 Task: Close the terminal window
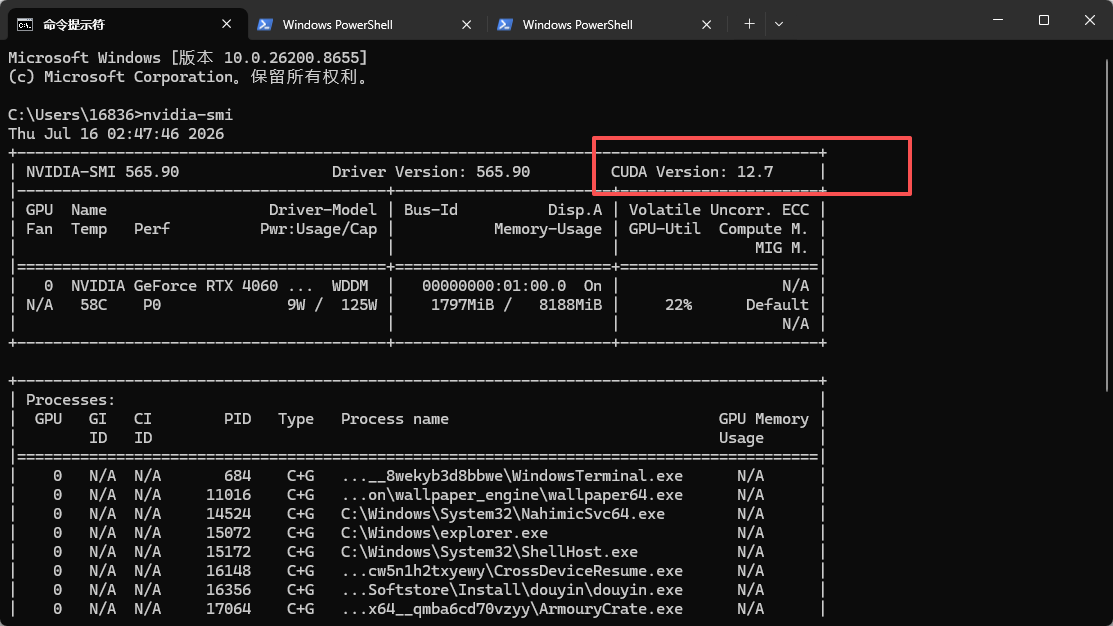pyautogui.click(x=1090, y=20)
